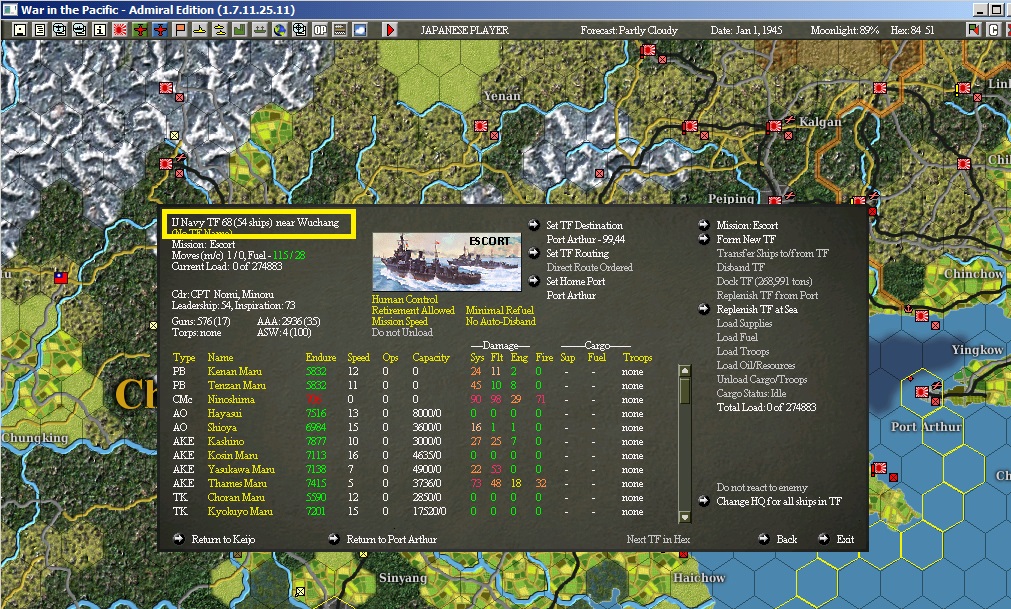Sort ship list by Speed column
Screen dimensions: 1011x609
coord(358,357)
